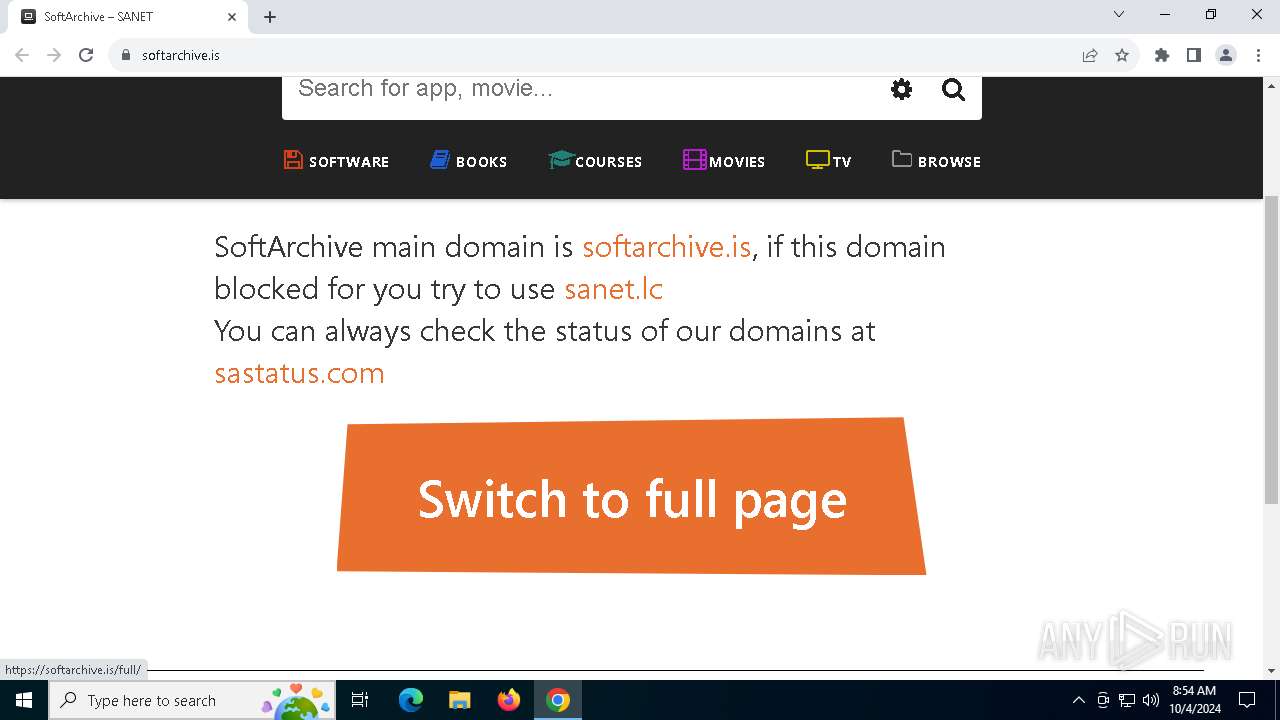Bookmark this tab with the star

click(1122, 55)
